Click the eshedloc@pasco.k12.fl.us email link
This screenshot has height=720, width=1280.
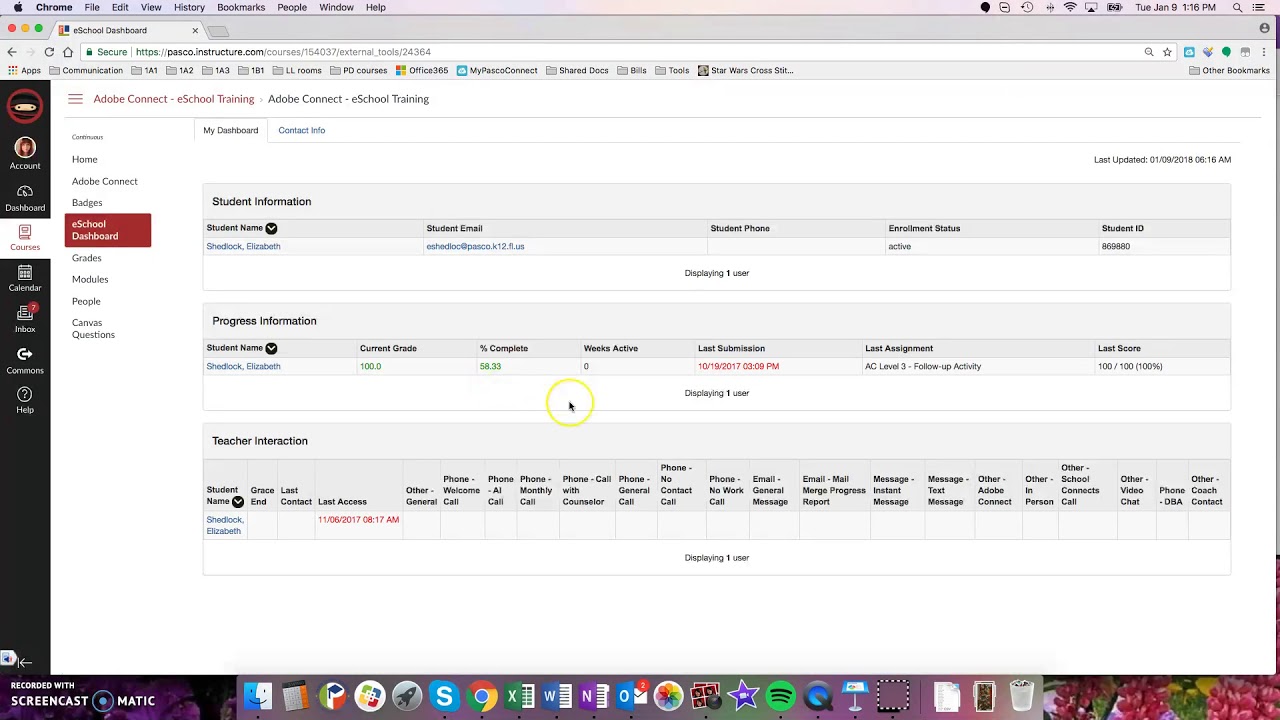click(475, 246)
